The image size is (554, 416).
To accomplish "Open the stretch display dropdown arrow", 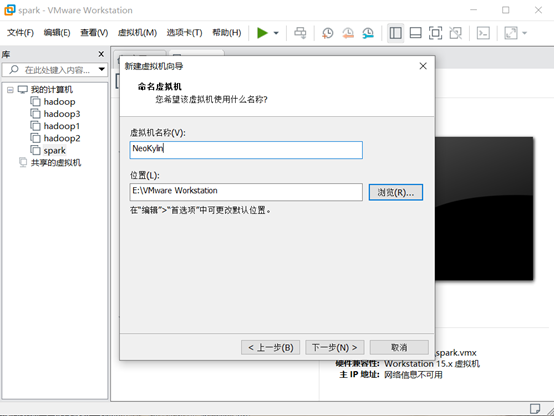I will pos(525,33).
